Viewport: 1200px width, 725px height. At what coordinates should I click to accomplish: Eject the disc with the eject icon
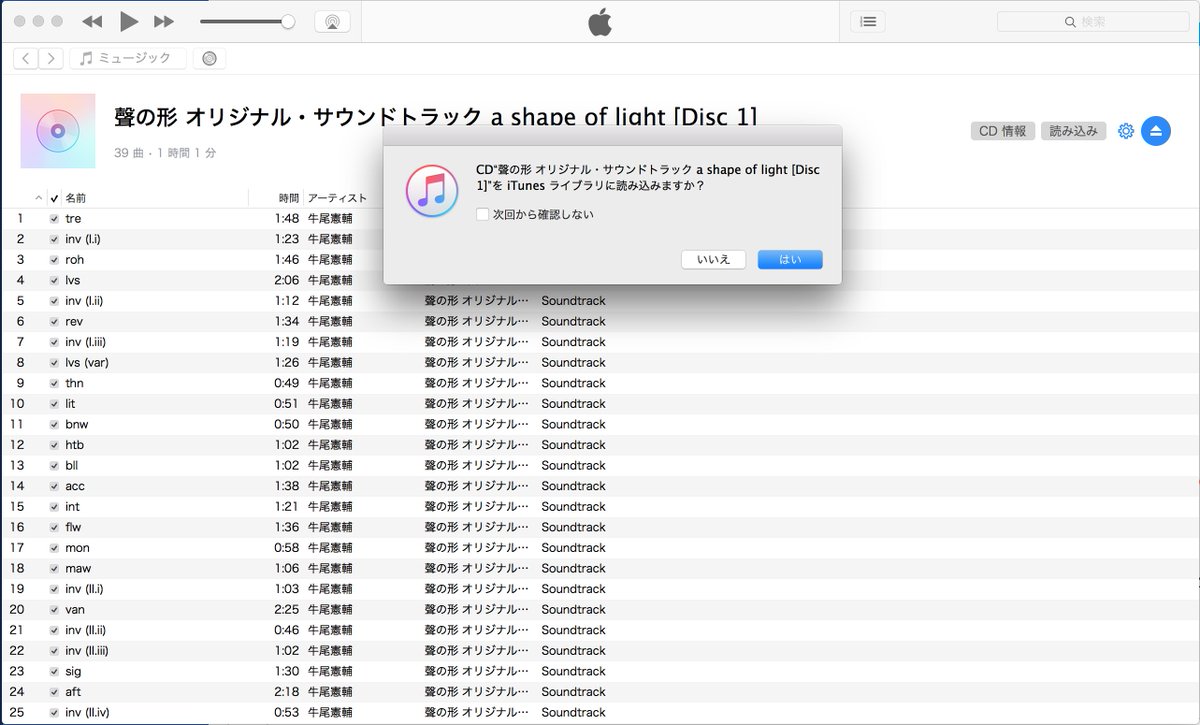[1156, 131]
